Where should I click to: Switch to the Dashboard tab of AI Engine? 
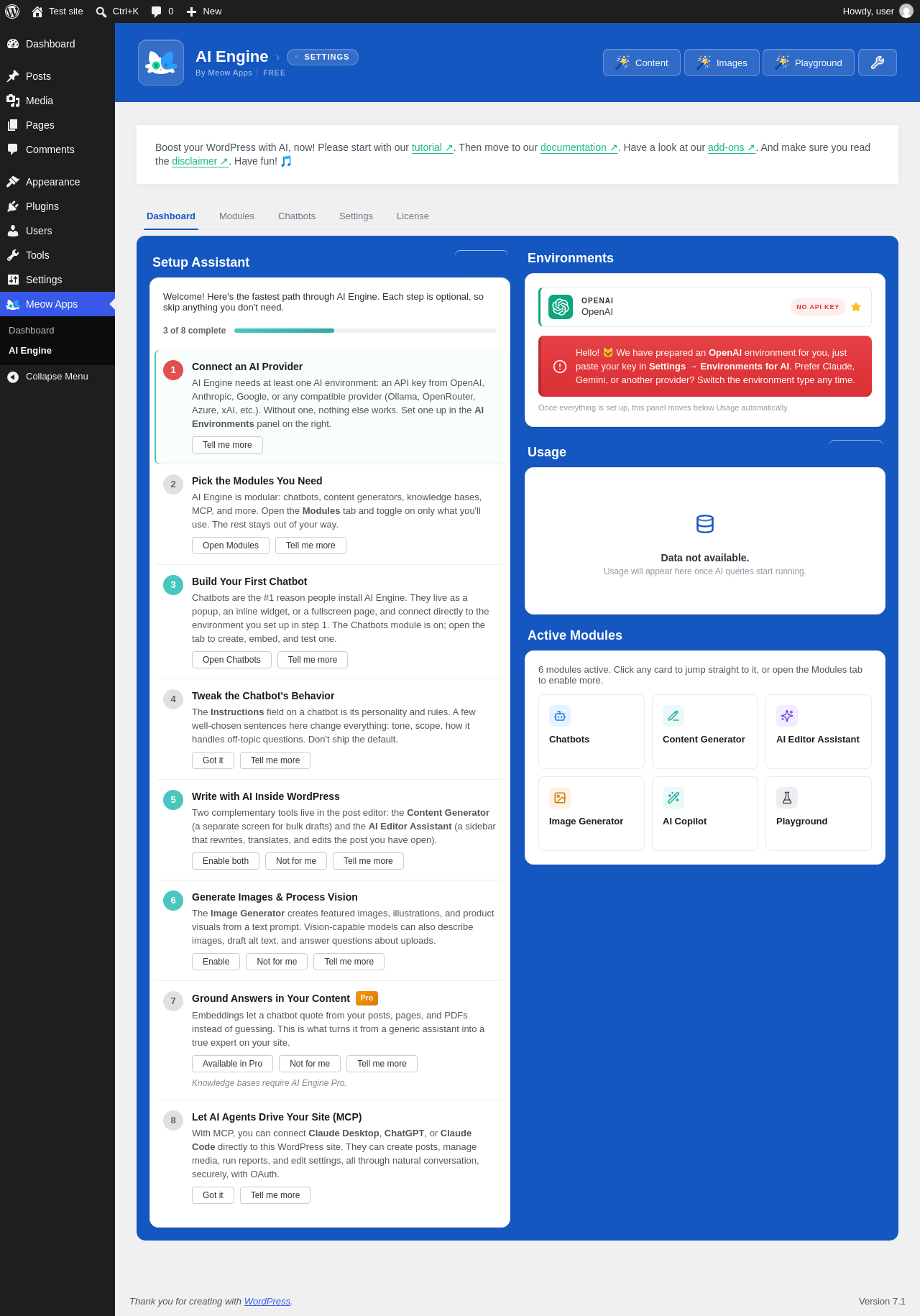click(x=171, y=216)
